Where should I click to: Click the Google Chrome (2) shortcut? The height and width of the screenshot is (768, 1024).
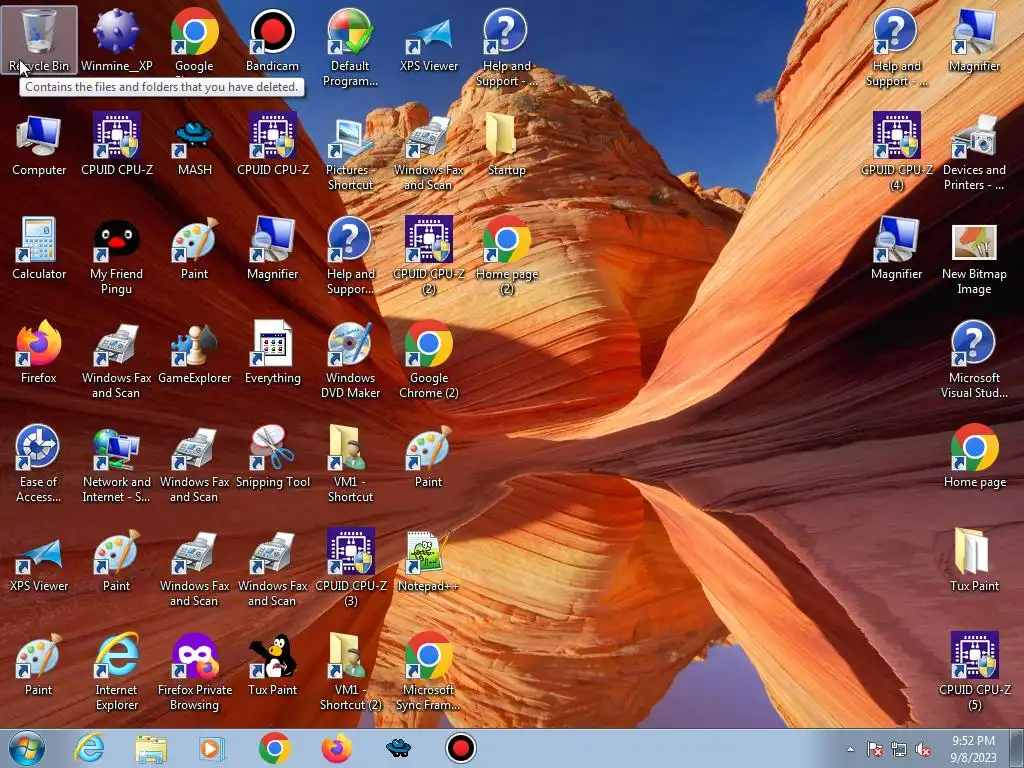click(428, 359)
